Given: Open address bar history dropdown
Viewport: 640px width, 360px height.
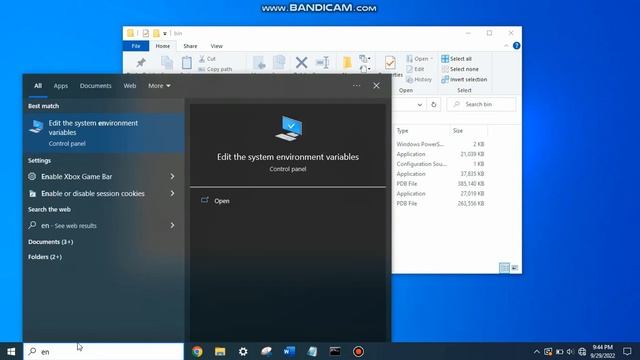Looking at the screenshot, I should coord(420,105).
